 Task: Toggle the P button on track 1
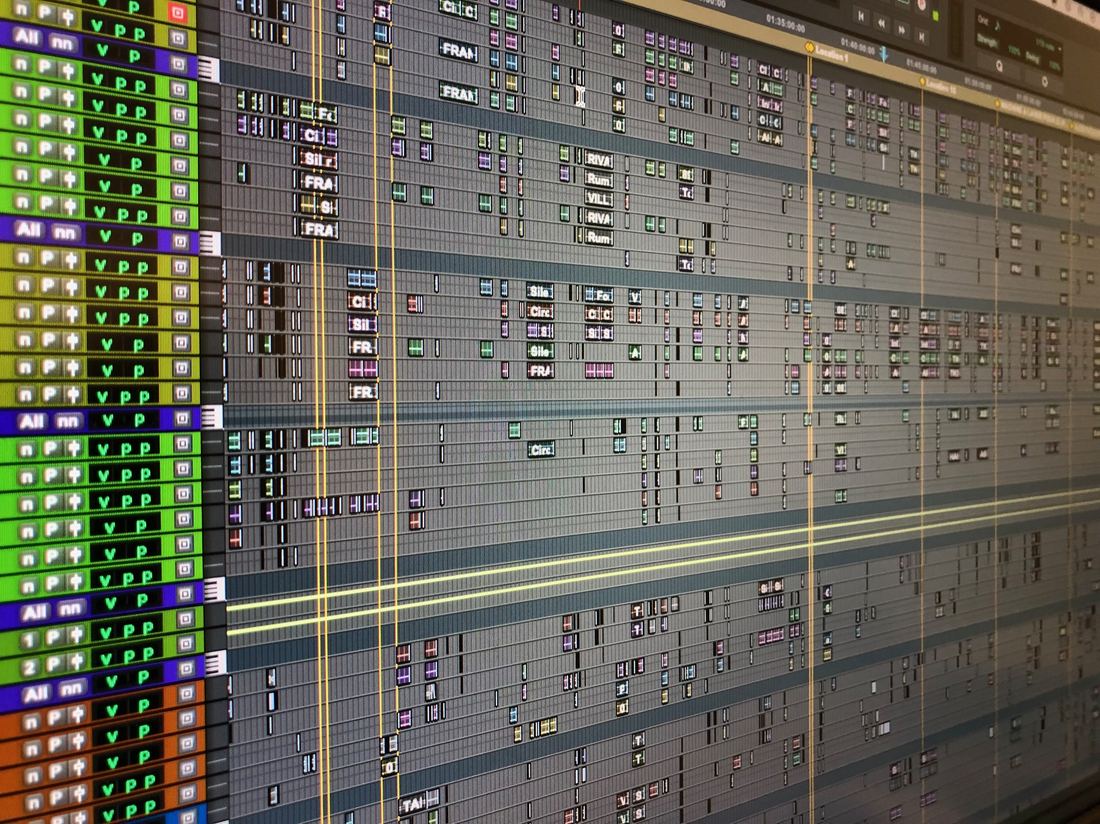[53, 637]
